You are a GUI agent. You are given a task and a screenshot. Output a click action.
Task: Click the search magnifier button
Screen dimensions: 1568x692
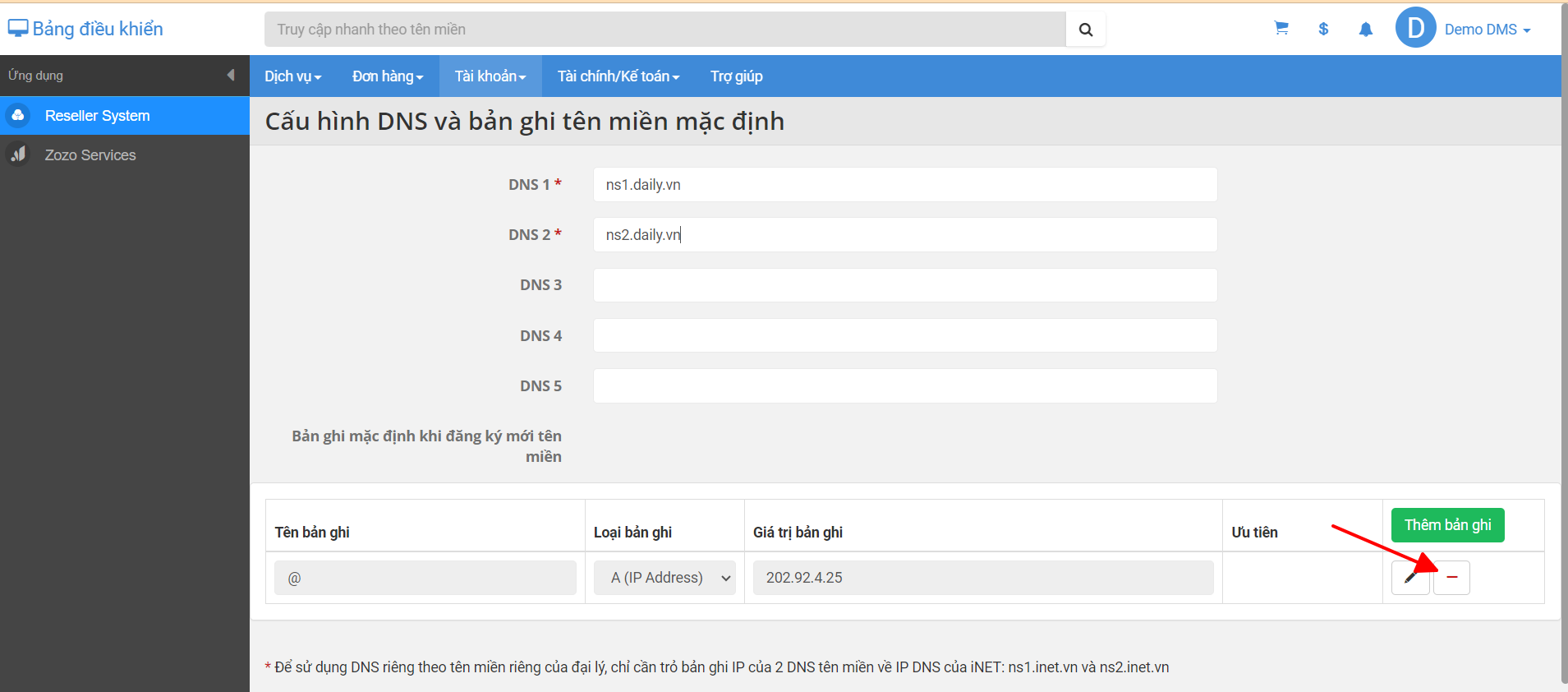[x=1085, y=30]
